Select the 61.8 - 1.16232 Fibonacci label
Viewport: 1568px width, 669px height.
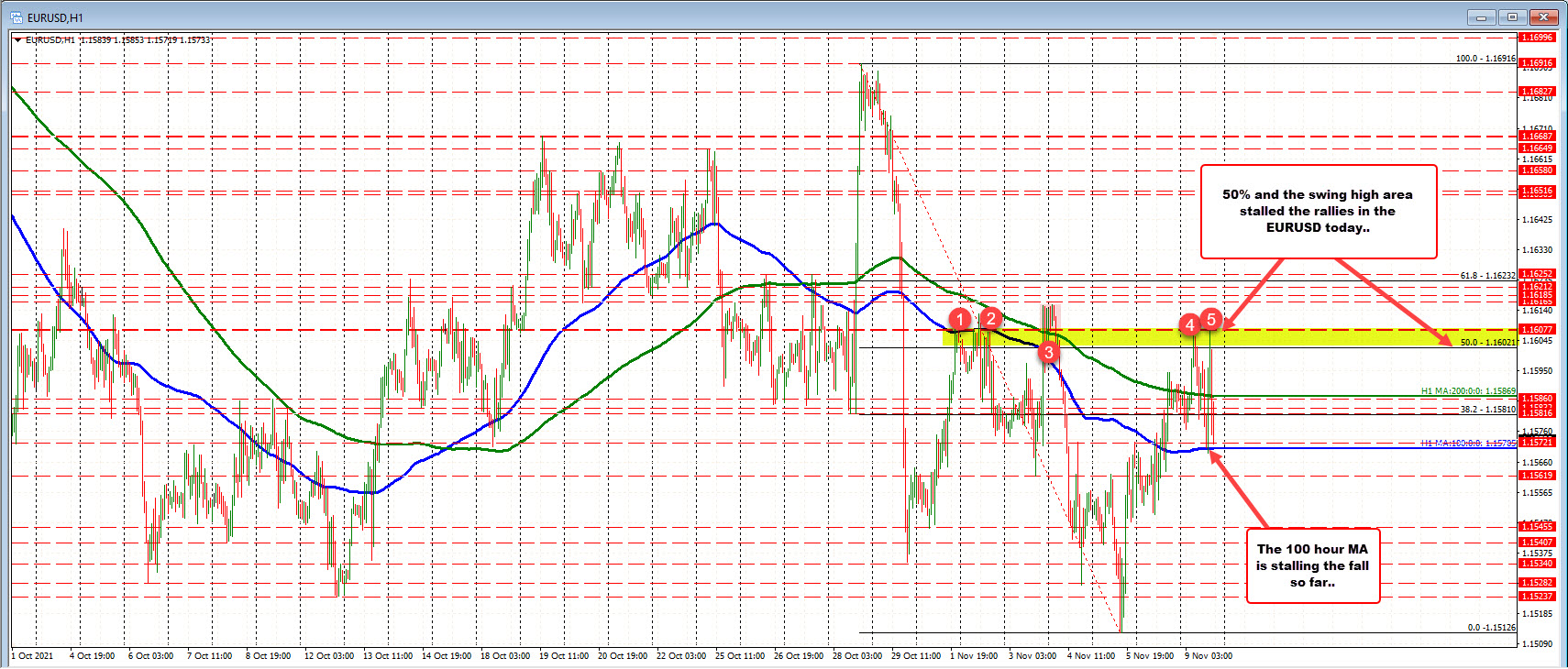(x=1487, y=276)
